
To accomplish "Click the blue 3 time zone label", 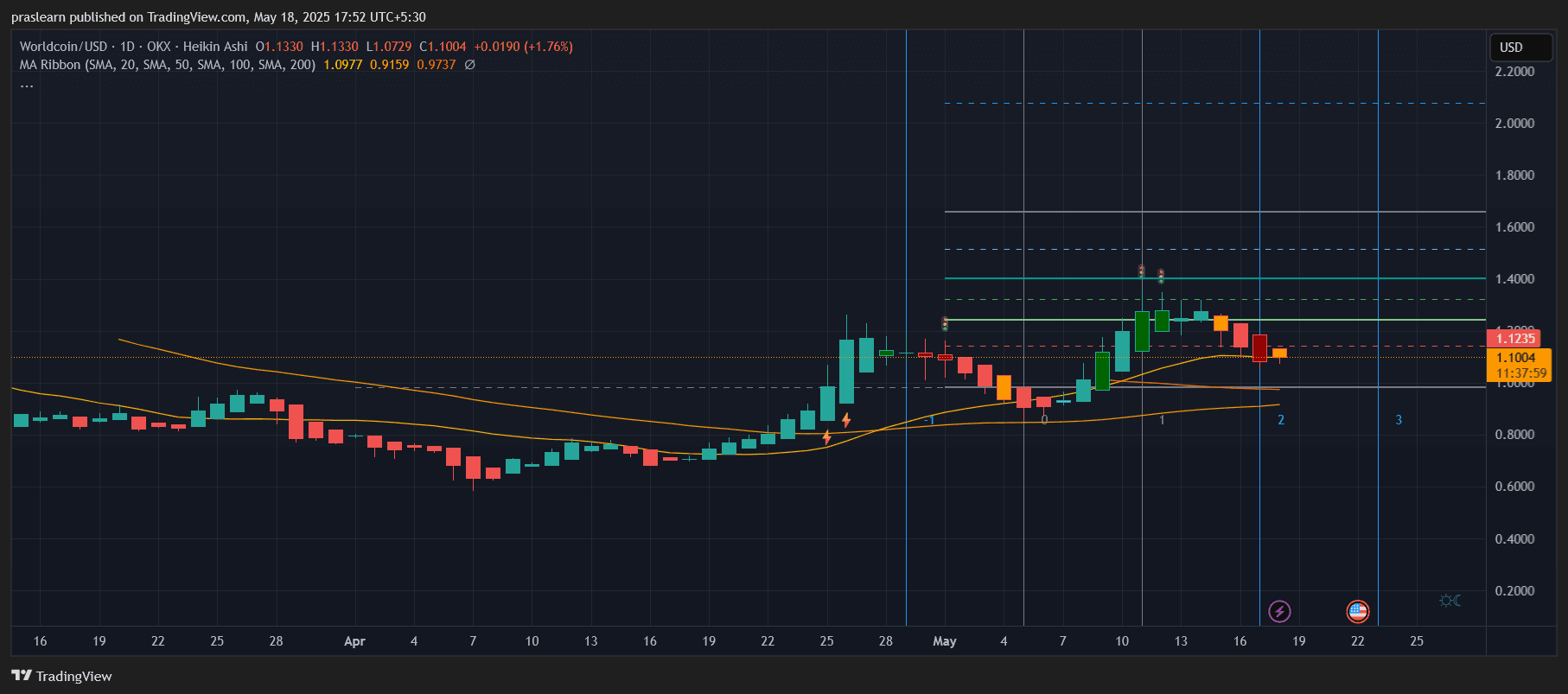I will [1399, 420].
